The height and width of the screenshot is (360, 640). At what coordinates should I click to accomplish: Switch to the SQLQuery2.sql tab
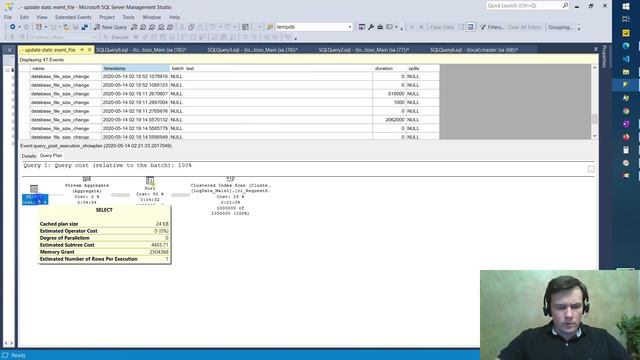tap(364, 50)
